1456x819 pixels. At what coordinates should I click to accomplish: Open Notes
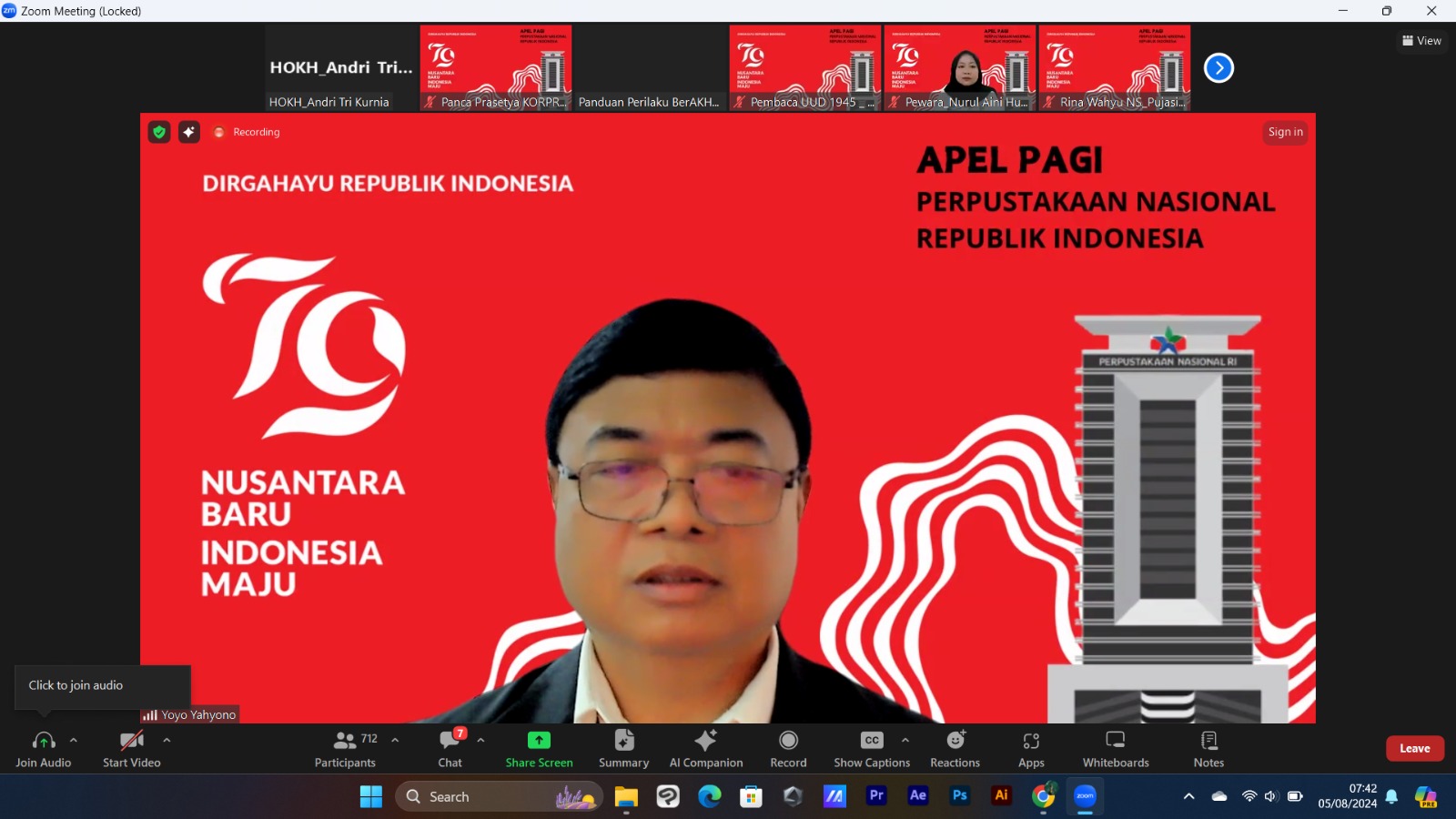[1209, 749]
